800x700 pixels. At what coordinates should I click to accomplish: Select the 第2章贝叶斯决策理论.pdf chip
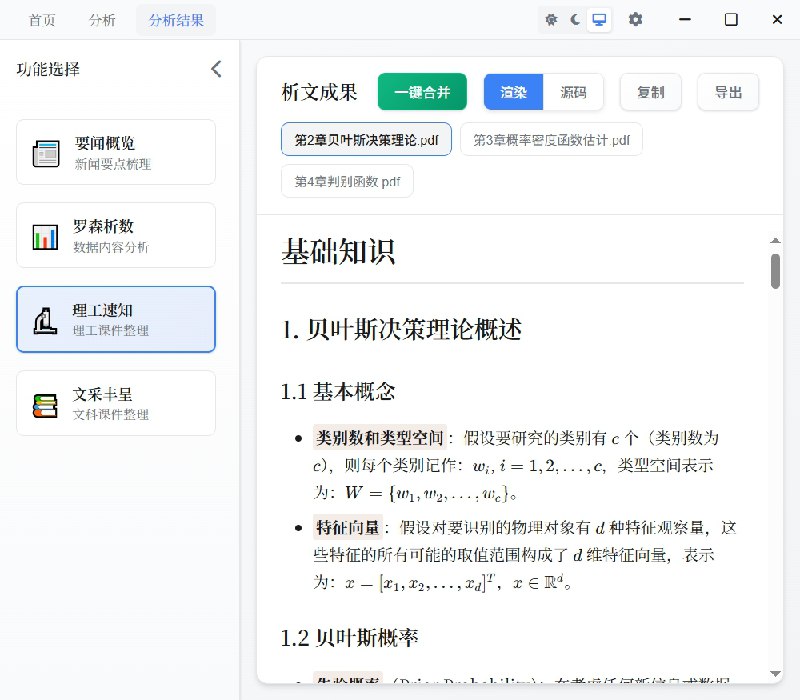[365, 140]
